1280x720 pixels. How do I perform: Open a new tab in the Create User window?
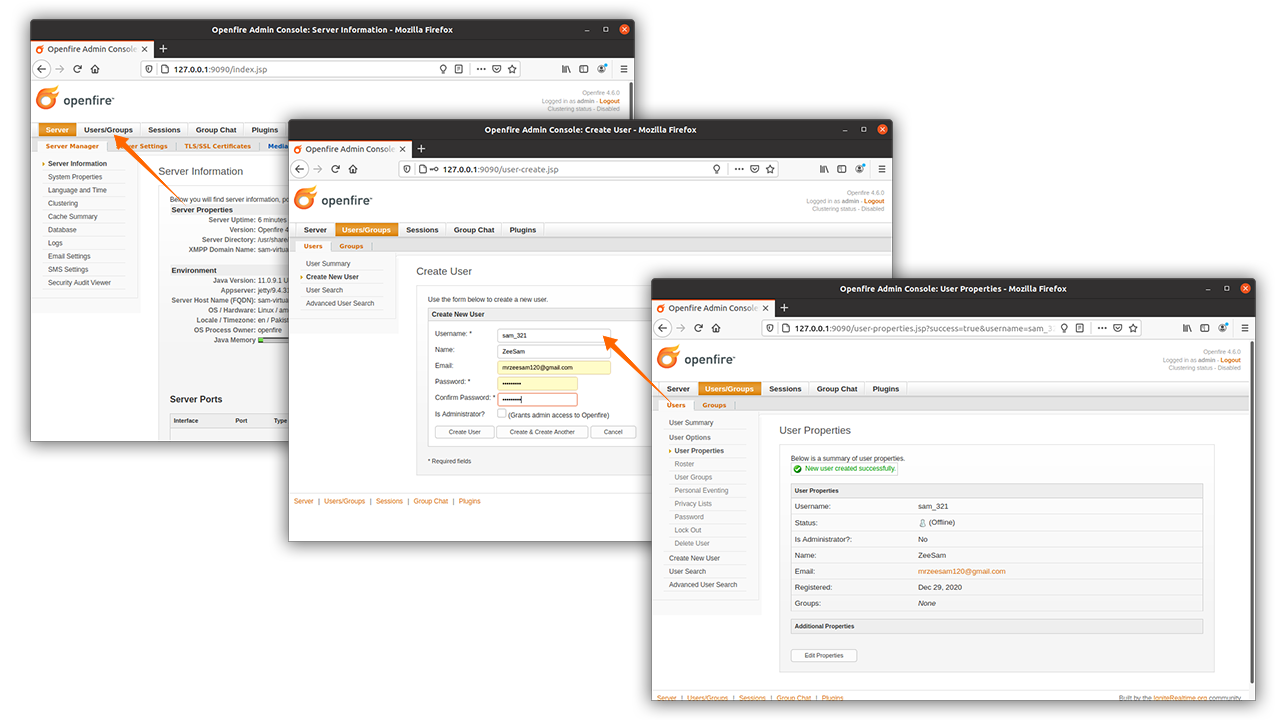pos(421,148)
